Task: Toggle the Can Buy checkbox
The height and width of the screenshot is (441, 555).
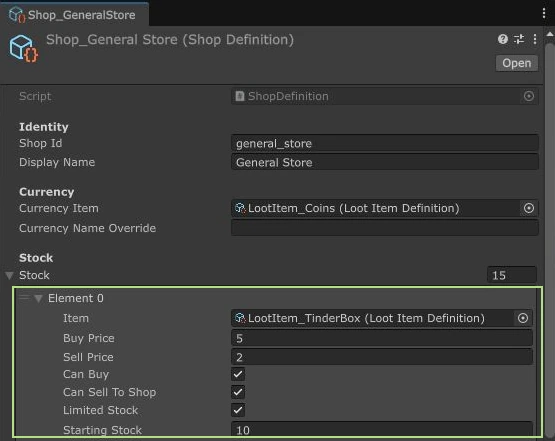Action: [x=238, y=374]
